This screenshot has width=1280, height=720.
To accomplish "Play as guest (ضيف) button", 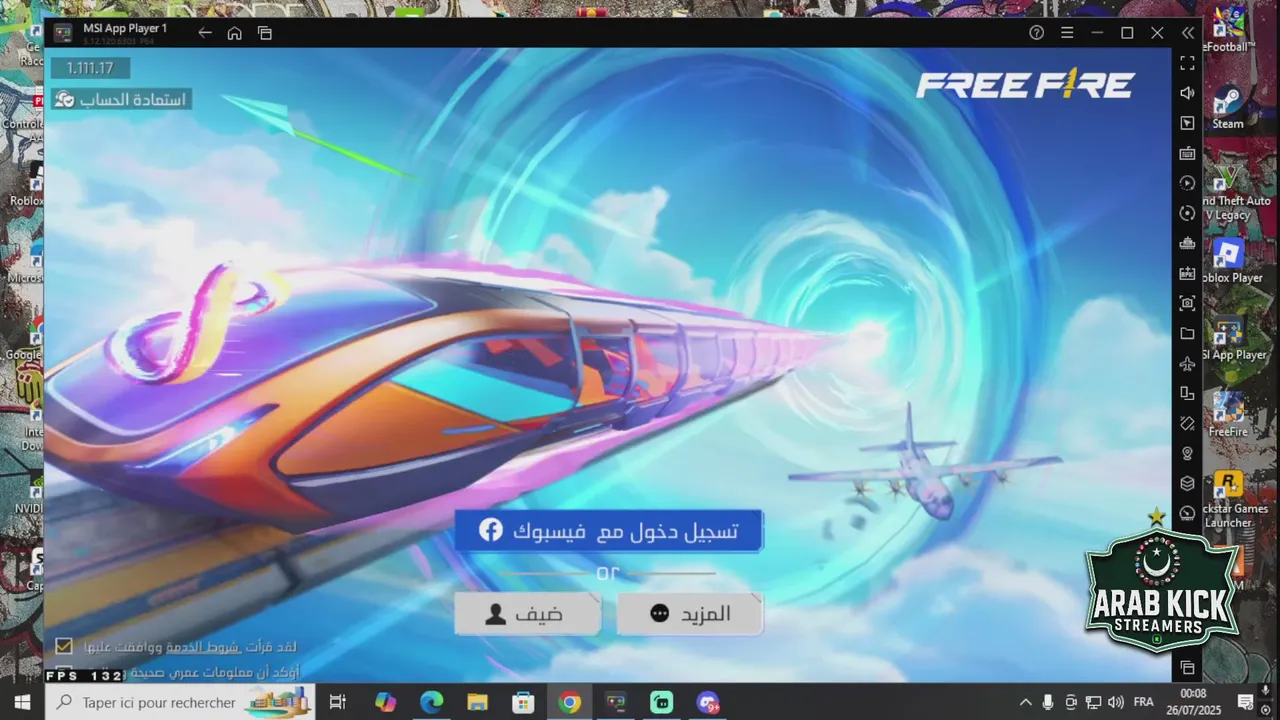I will 527,613.
